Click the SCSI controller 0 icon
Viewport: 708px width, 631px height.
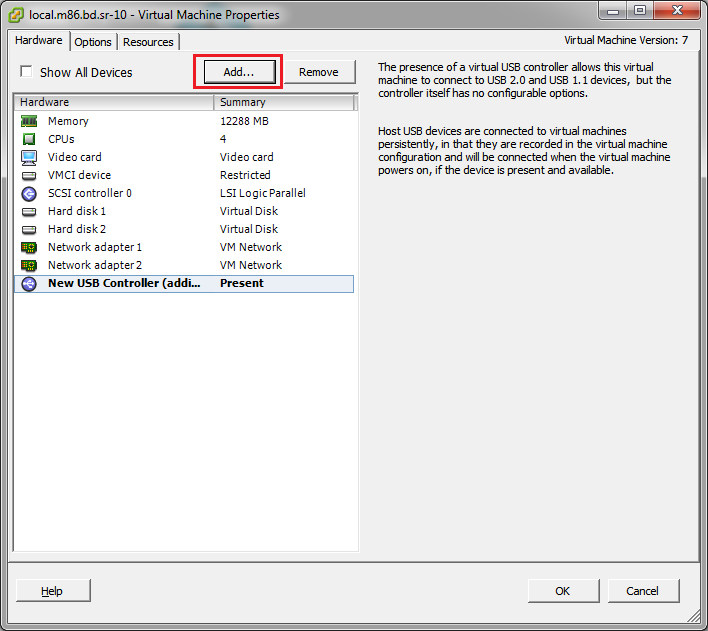29,193
